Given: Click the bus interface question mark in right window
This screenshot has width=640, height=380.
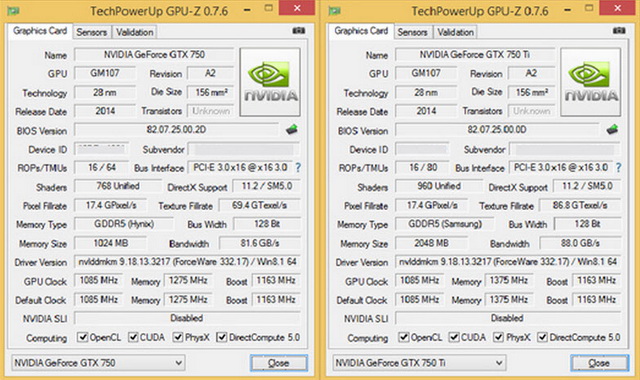Looking at the screenshot, I should pos(619,167).
